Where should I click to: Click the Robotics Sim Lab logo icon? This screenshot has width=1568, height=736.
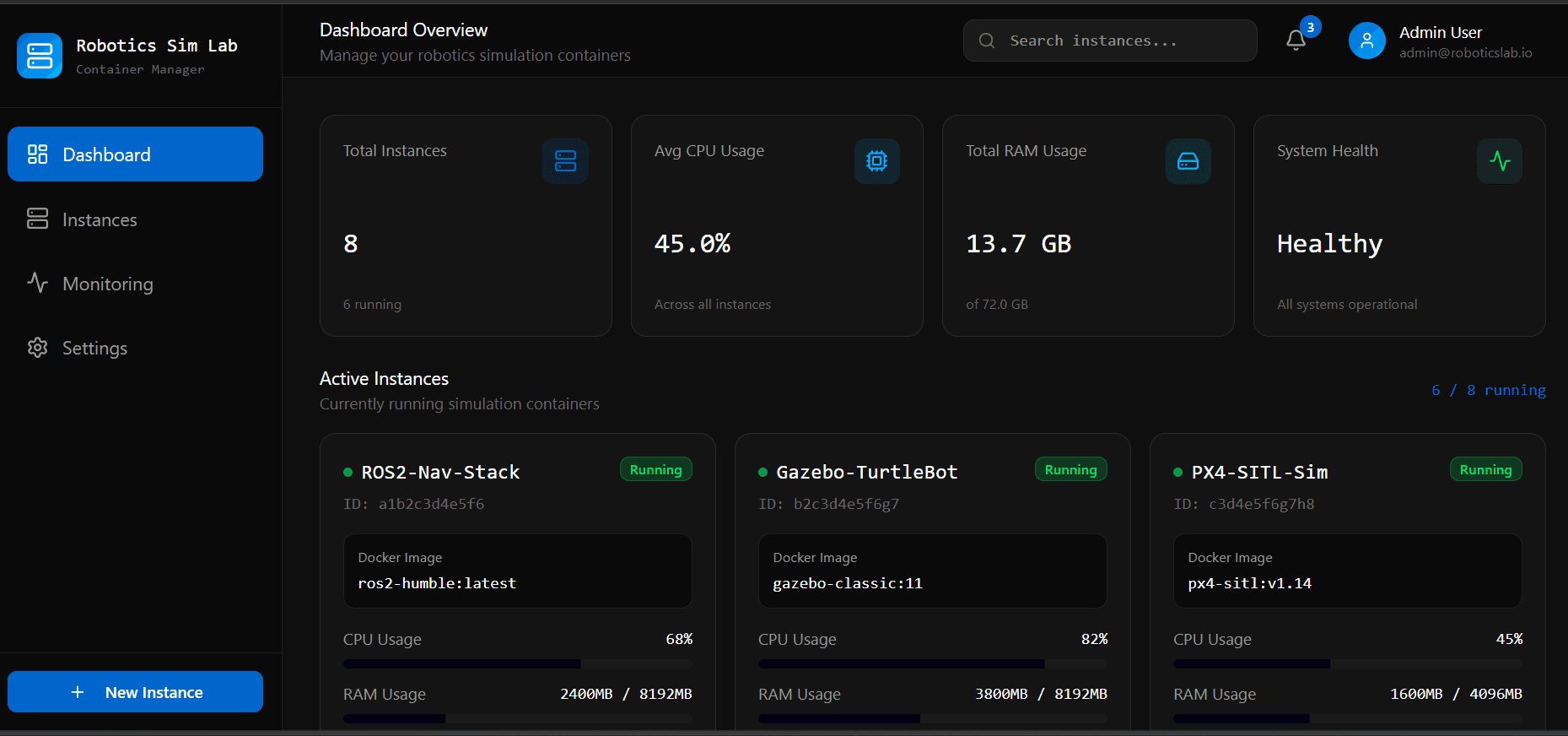point(40,56)
